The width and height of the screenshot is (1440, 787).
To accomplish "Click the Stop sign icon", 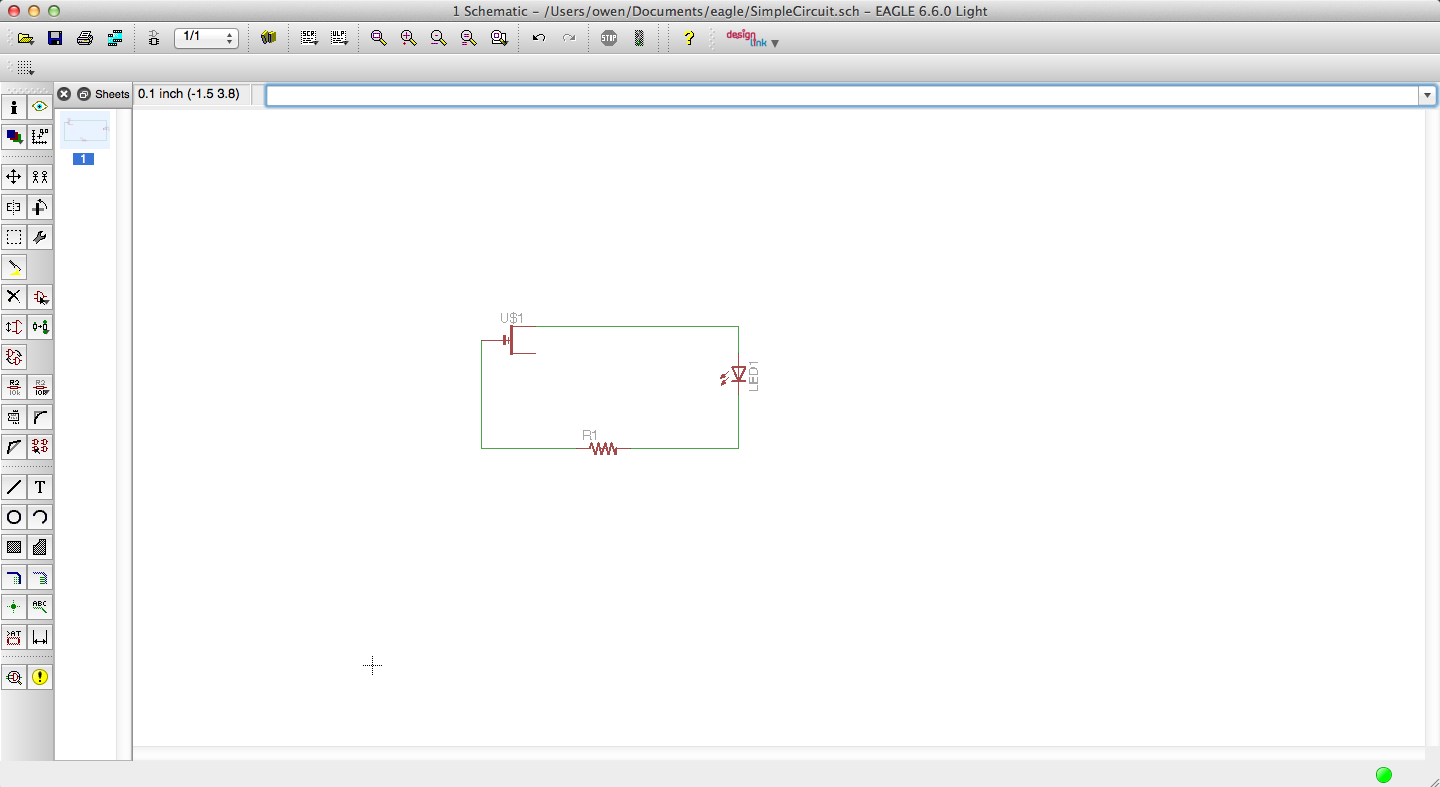I will (609, 38).
